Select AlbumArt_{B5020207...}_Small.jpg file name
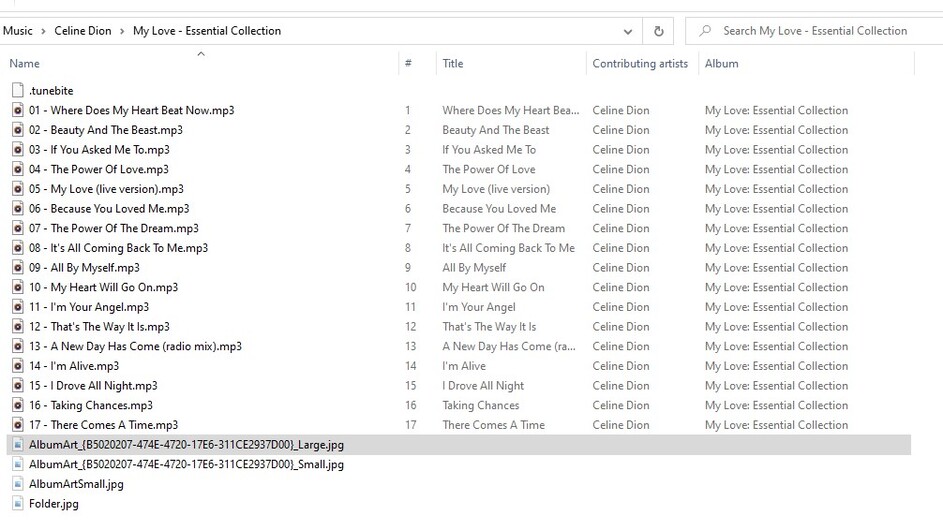Viewport: 943px width, 530px height. [x=186, y=464]
